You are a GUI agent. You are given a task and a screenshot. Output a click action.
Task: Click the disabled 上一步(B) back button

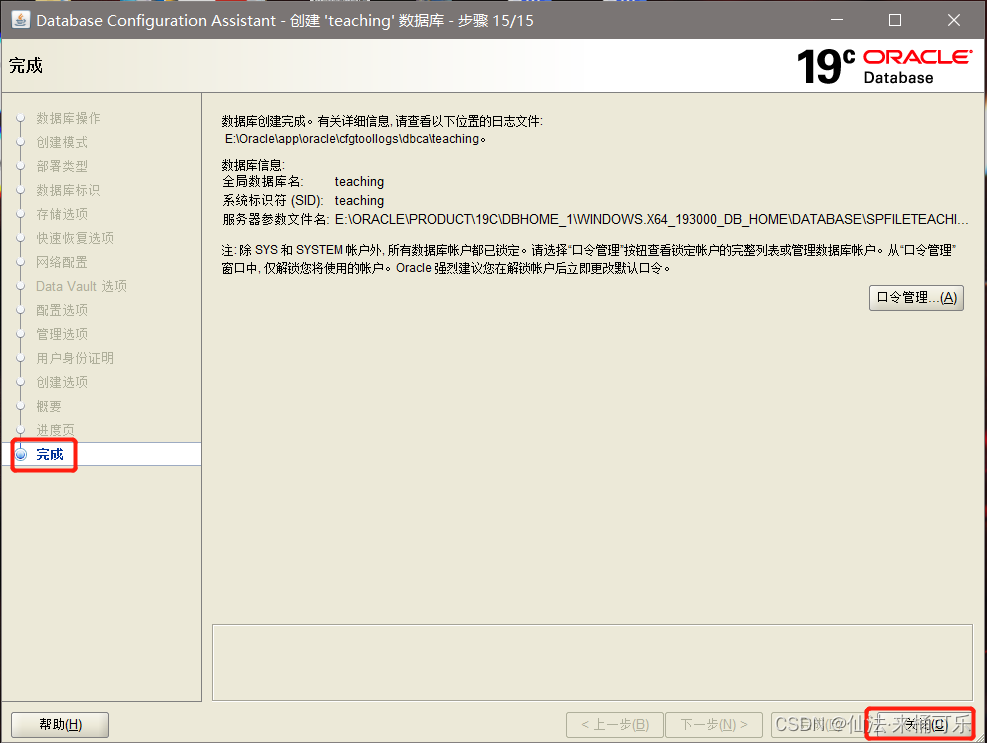(x=615, y=724)
